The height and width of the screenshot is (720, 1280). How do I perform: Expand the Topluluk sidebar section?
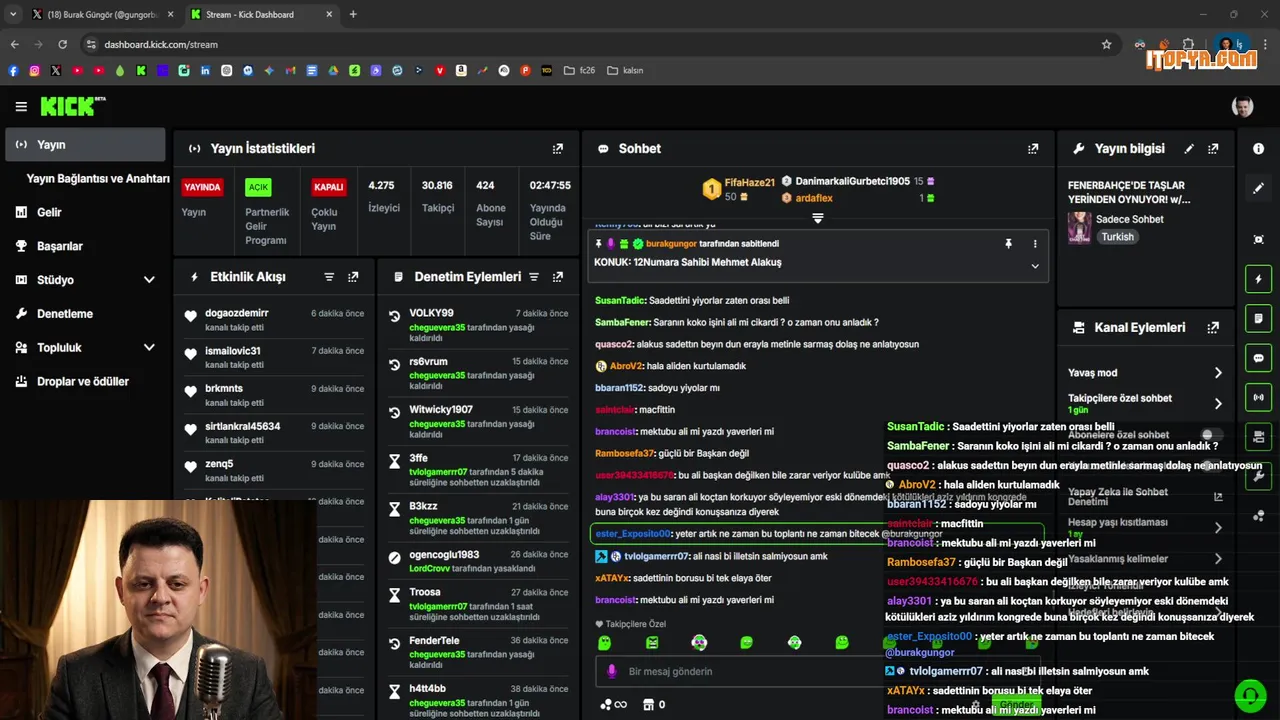149,348
